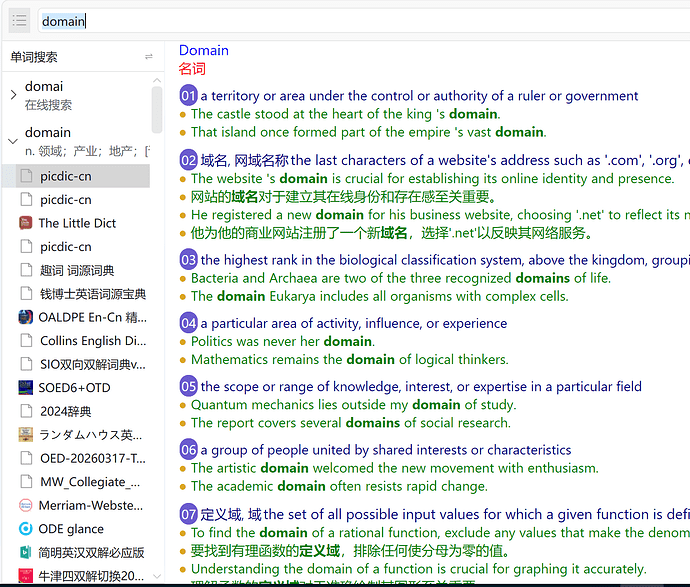This screenshot has height=587, width=690.
Task: Click the Domain headword link
Action: 204,51
